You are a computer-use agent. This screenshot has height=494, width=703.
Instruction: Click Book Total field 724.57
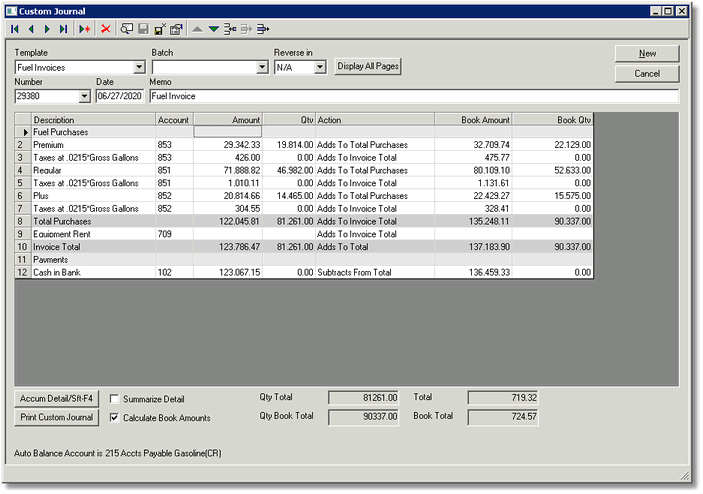click(x=503, y=417)
